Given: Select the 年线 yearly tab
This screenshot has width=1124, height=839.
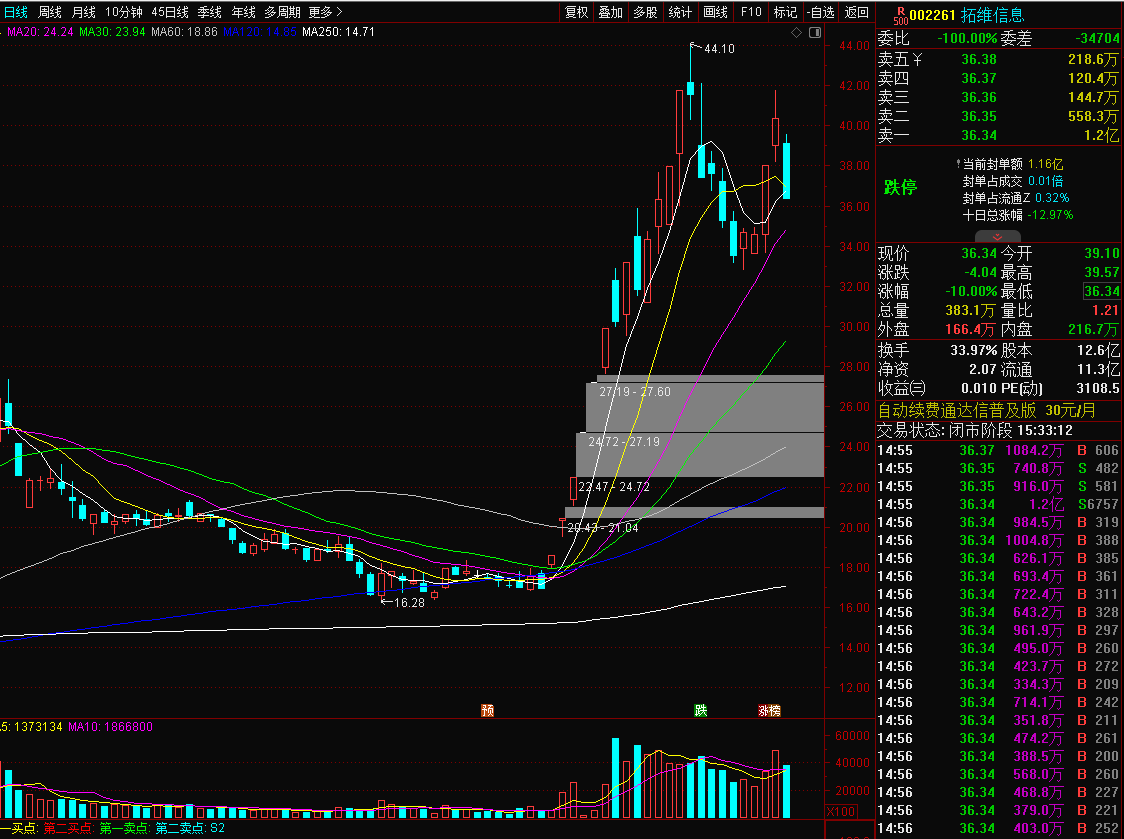Looking at the screenshot, I should [244, 12].
